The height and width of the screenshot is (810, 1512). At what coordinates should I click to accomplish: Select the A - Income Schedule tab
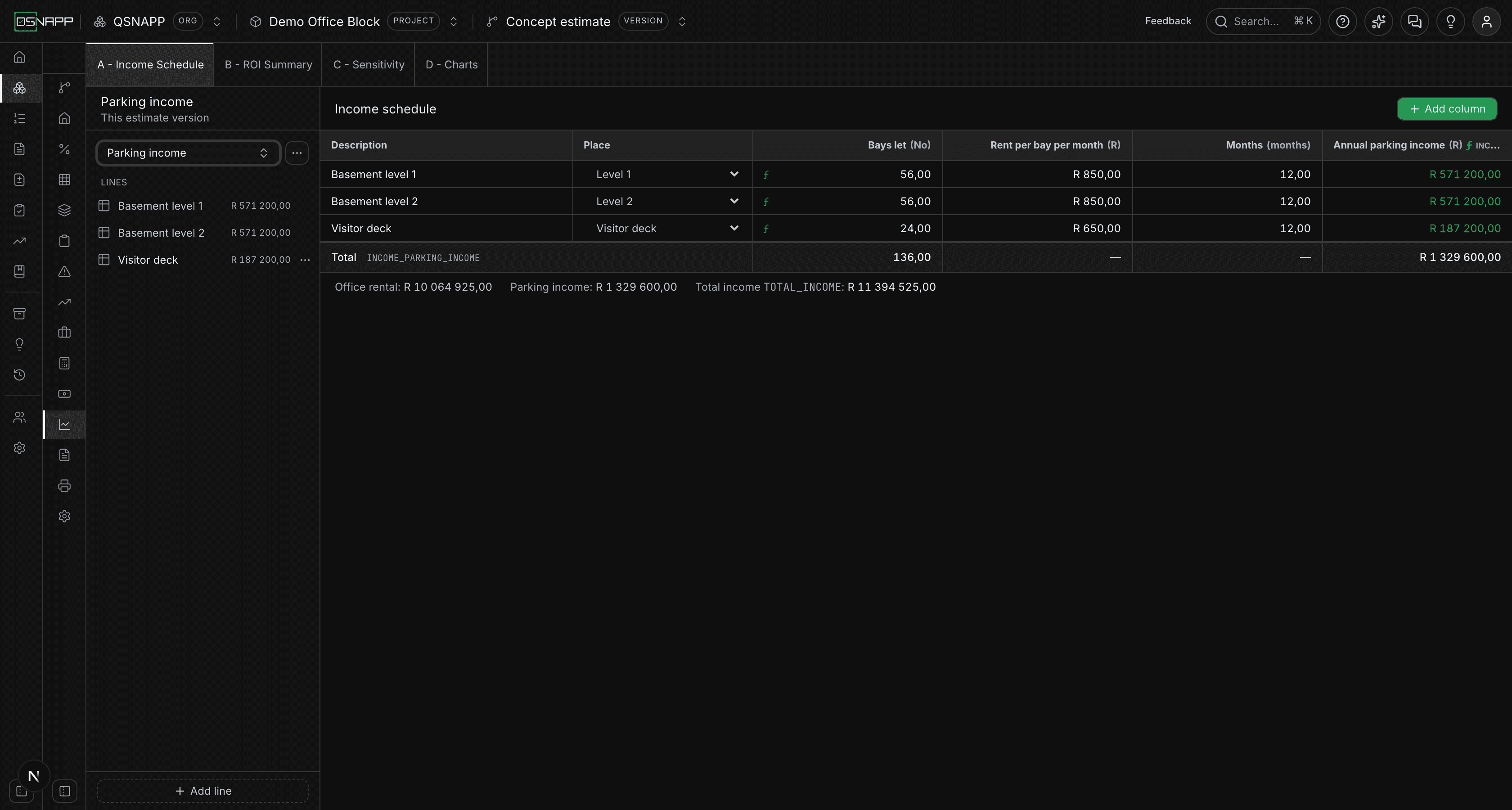(x=150, y=64)
